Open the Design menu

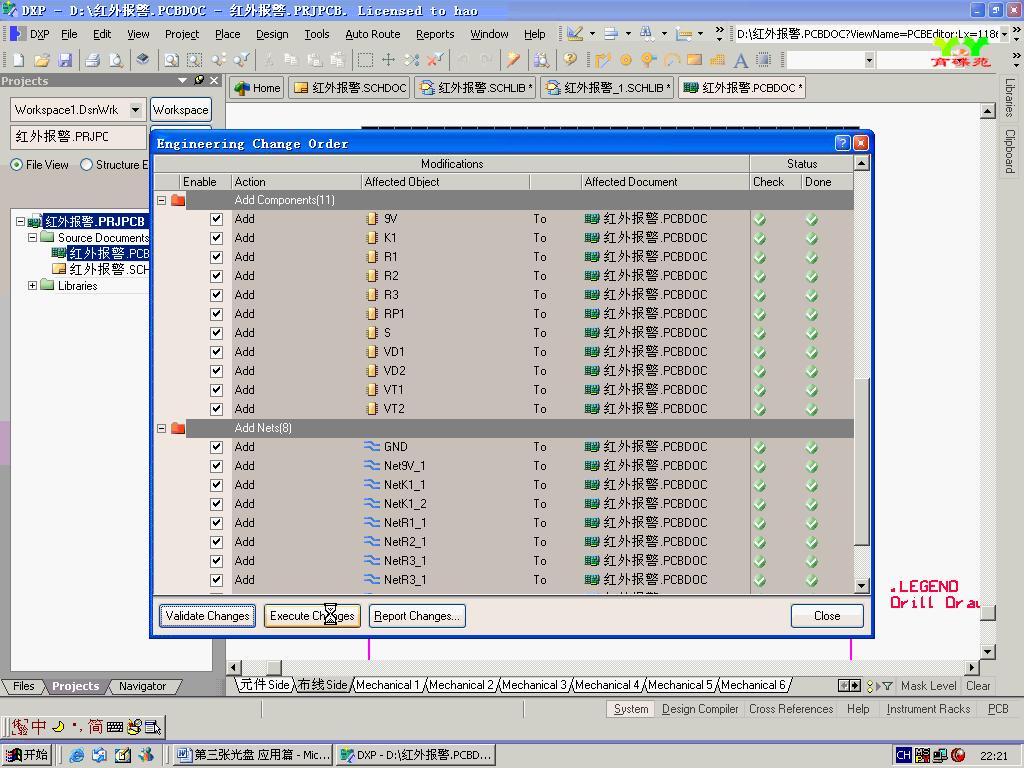pyautogui.click(x=272, y=34)
